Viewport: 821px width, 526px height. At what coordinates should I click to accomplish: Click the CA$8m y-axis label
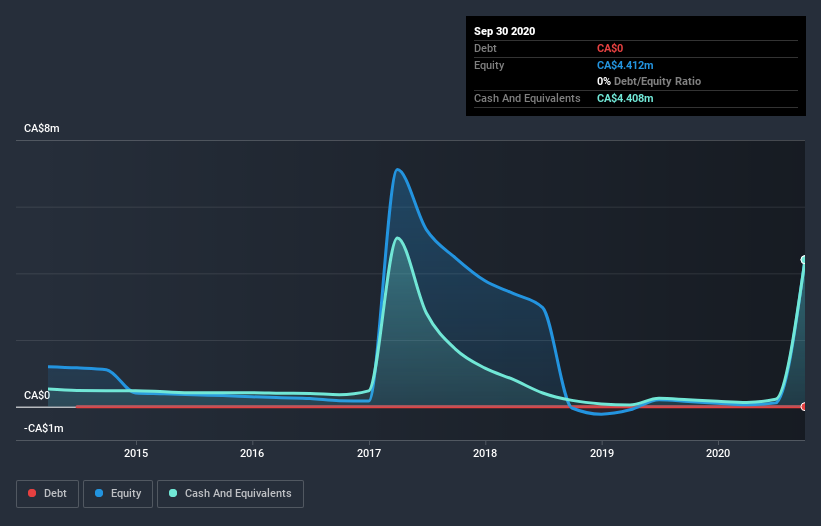(x=42, y=128)
